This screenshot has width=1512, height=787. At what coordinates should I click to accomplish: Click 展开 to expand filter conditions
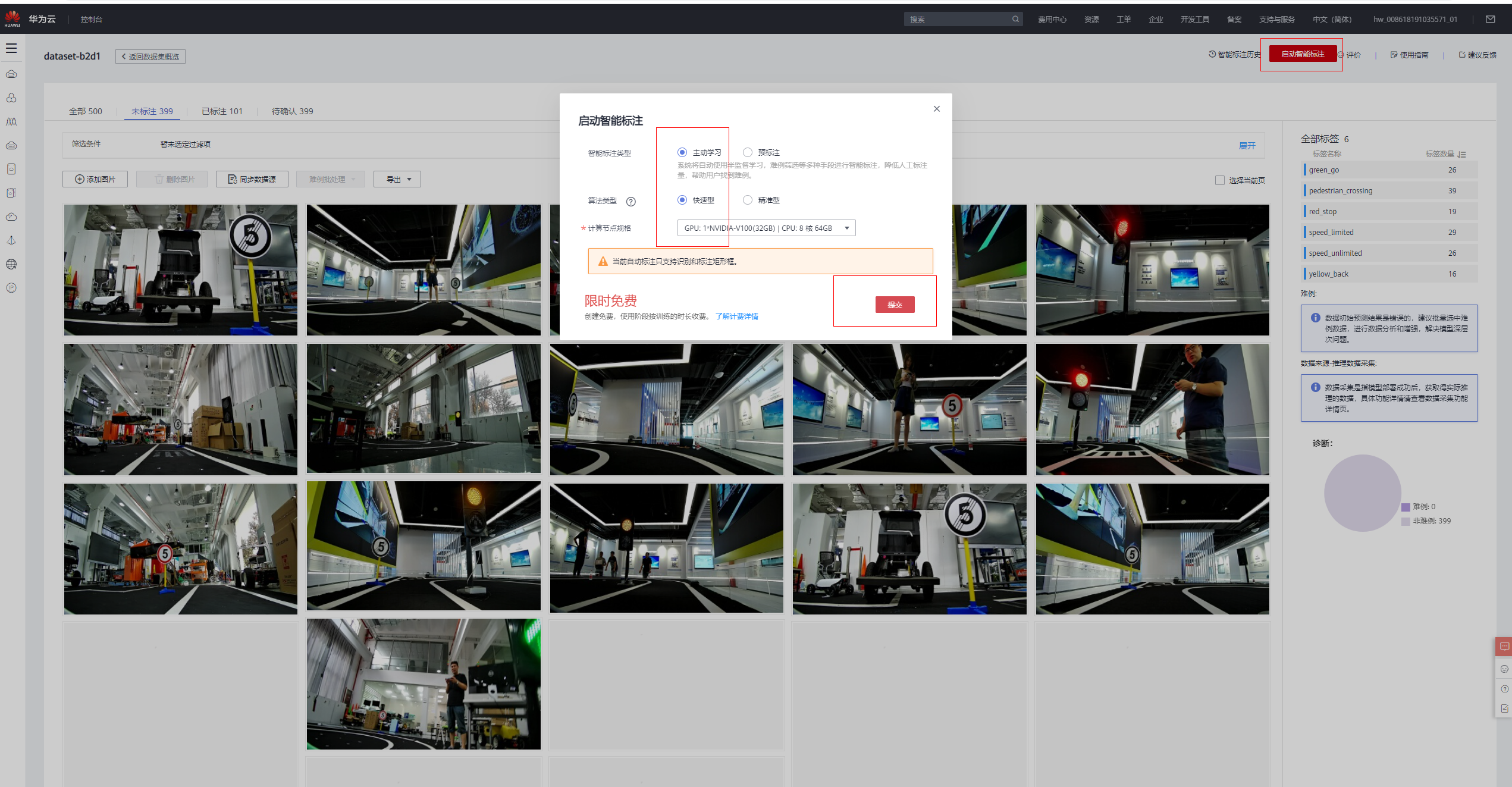pos(1247,146)
